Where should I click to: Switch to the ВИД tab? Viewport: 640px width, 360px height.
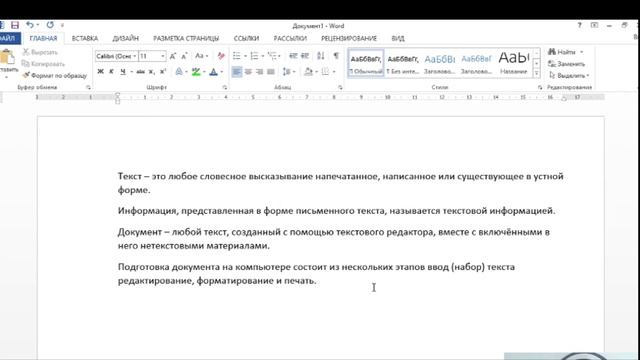(x=398, y=38)
